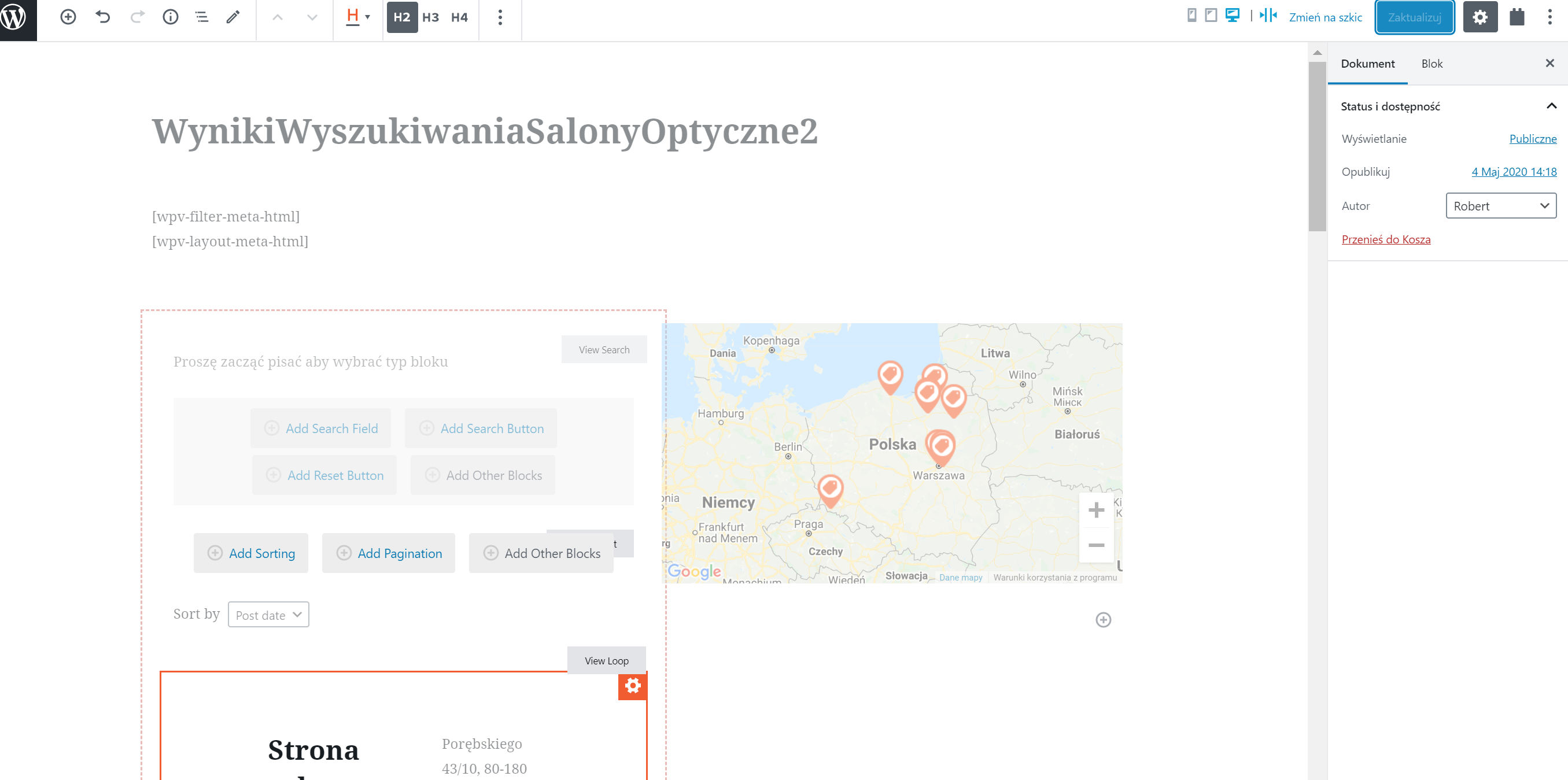Click the [wpv-layout-meta-html] text
Screen dimensions: 1568x780
[x=230, y=241]
